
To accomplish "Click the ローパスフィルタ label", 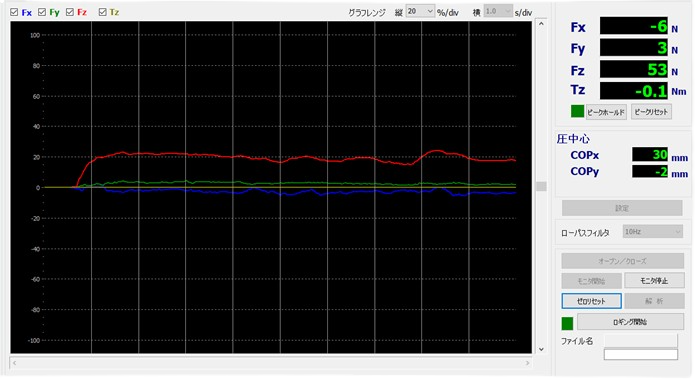I will coord(585,233).
